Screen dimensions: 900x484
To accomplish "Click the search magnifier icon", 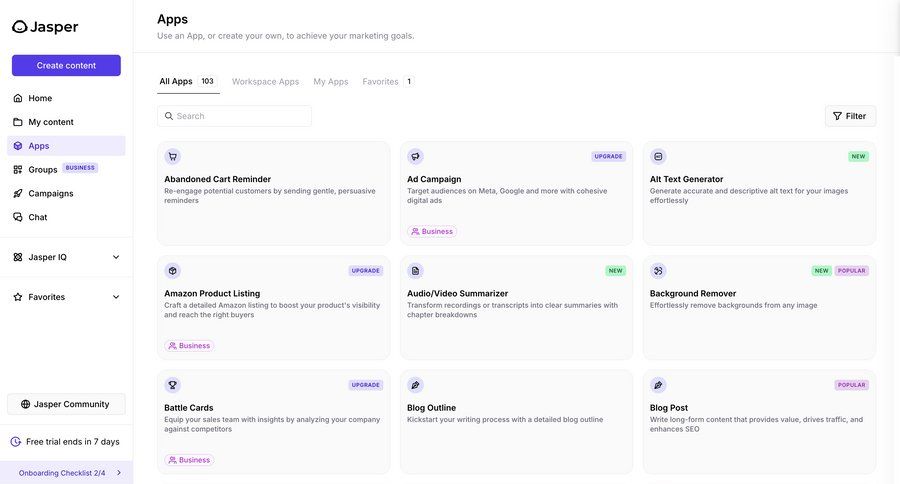I will coord(169,116).
